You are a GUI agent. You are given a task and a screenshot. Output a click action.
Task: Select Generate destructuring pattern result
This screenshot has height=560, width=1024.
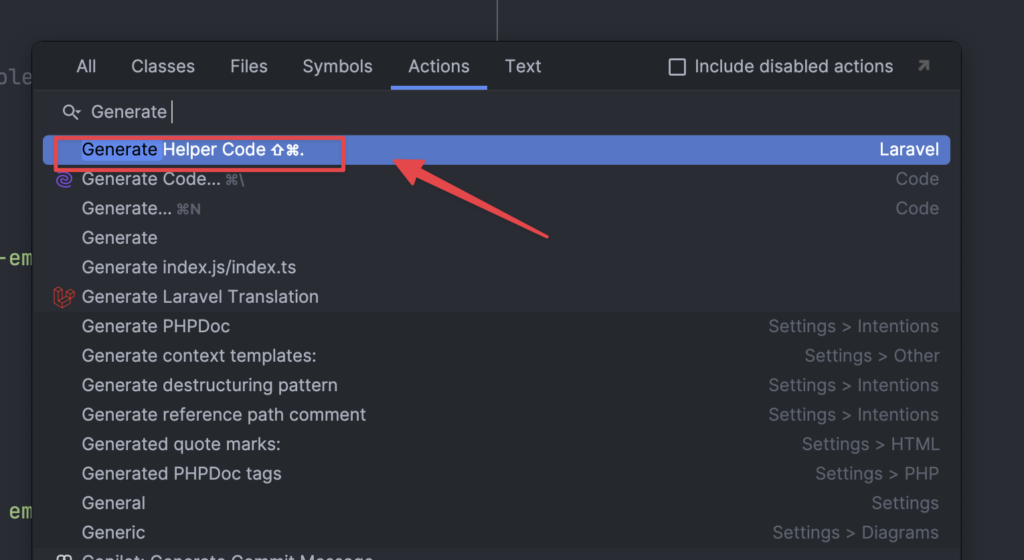pos(209,385)
